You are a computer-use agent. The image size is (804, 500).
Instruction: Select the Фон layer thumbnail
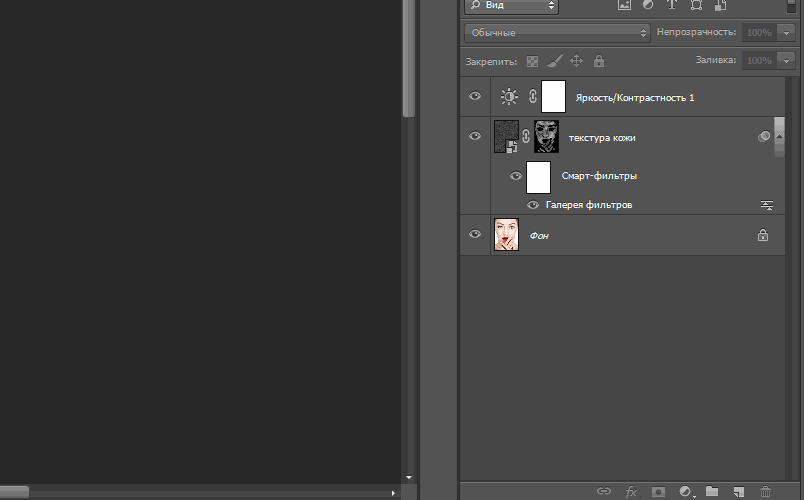point(507,235)
